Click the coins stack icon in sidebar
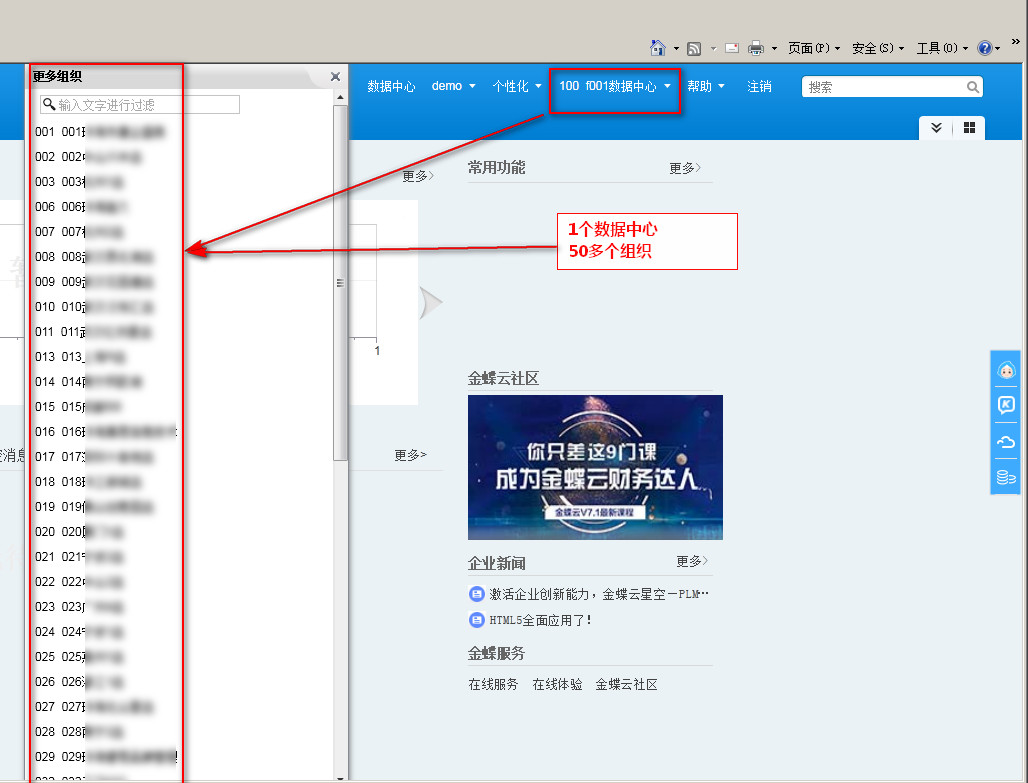Viewport: 1028px width, 783px height. tap(1006, 477)
